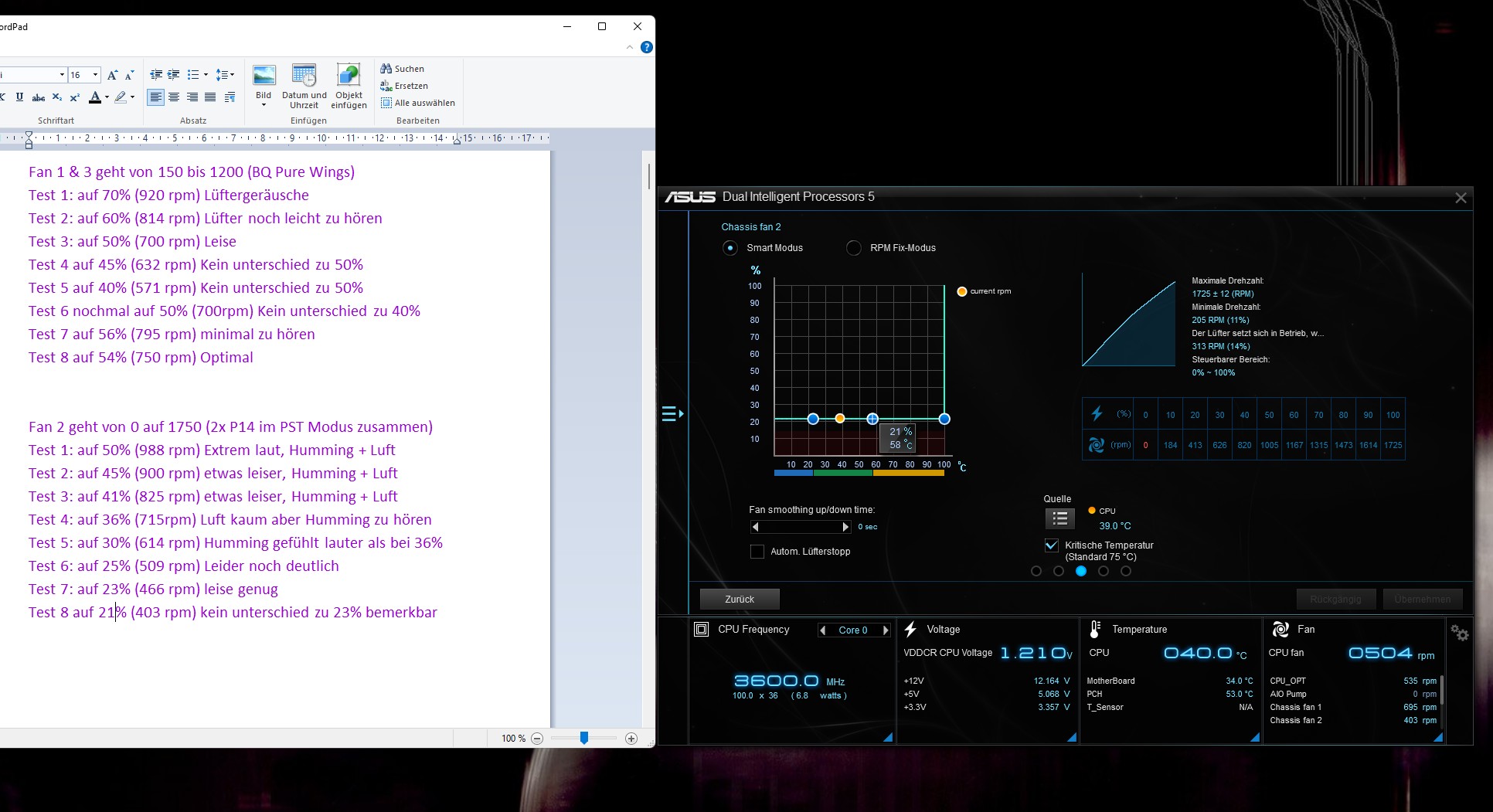Image resolution: width=1493 pixels, height=812 pixels.
Task: Expand Bild dropdown arrow
Action: click(x=264, y=105)
